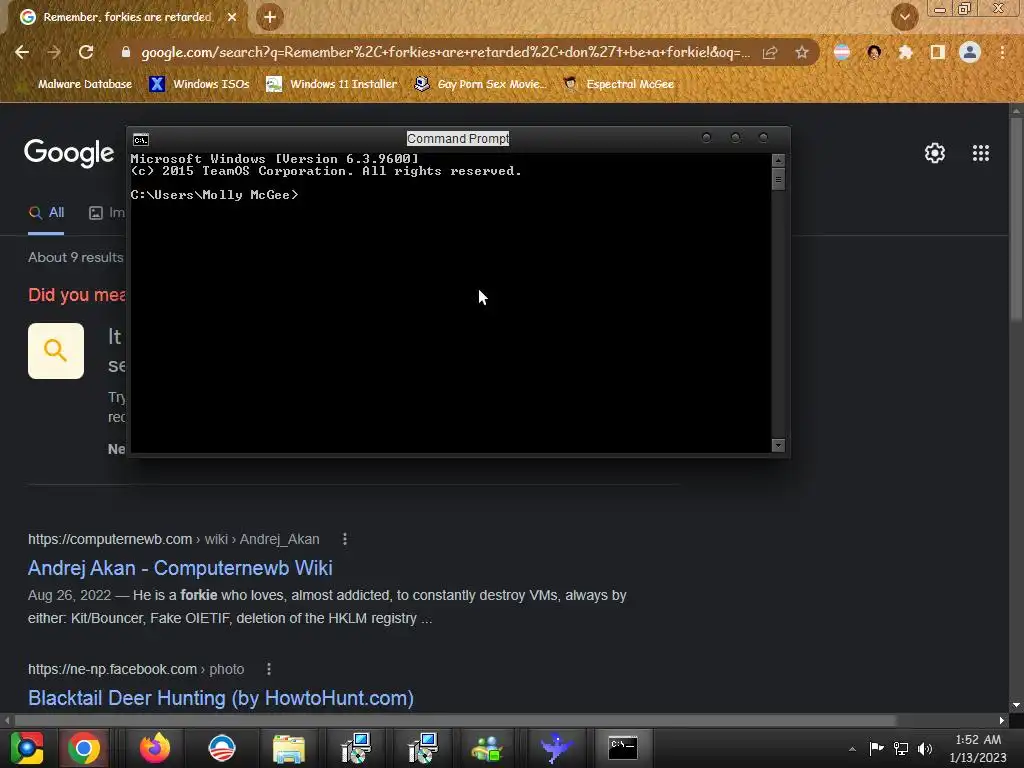Open the Chrome three-dot menu
Viewport: 1024px width, 768px height.
1002,52
